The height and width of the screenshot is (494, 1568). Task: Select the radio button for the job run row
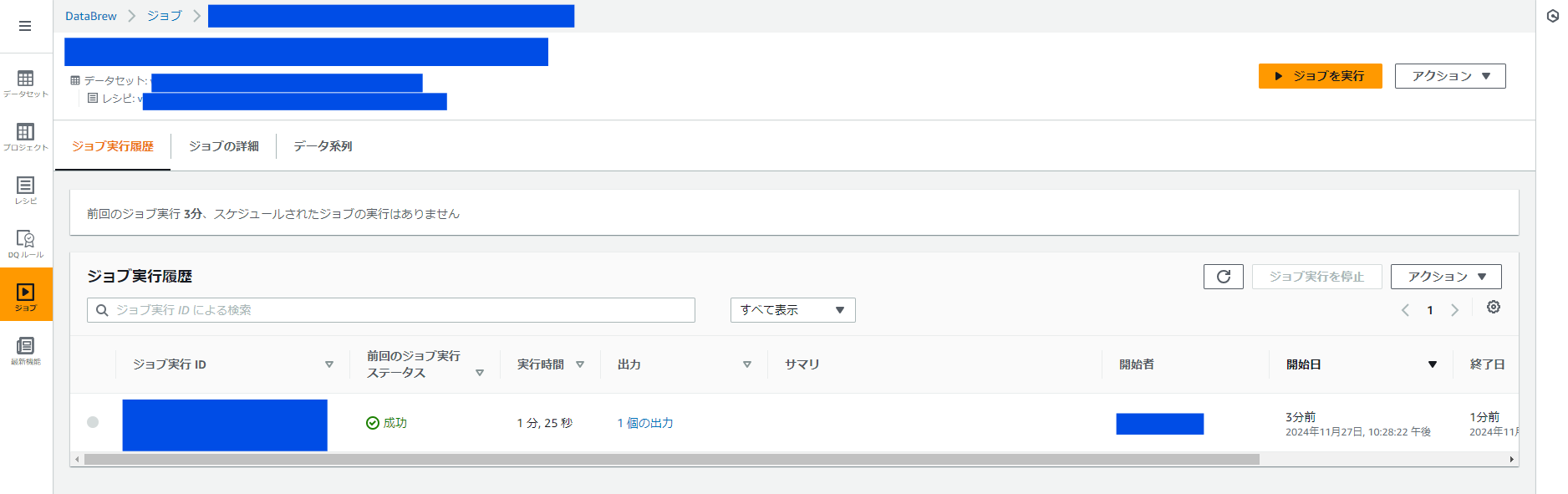[x=93, y=422]
